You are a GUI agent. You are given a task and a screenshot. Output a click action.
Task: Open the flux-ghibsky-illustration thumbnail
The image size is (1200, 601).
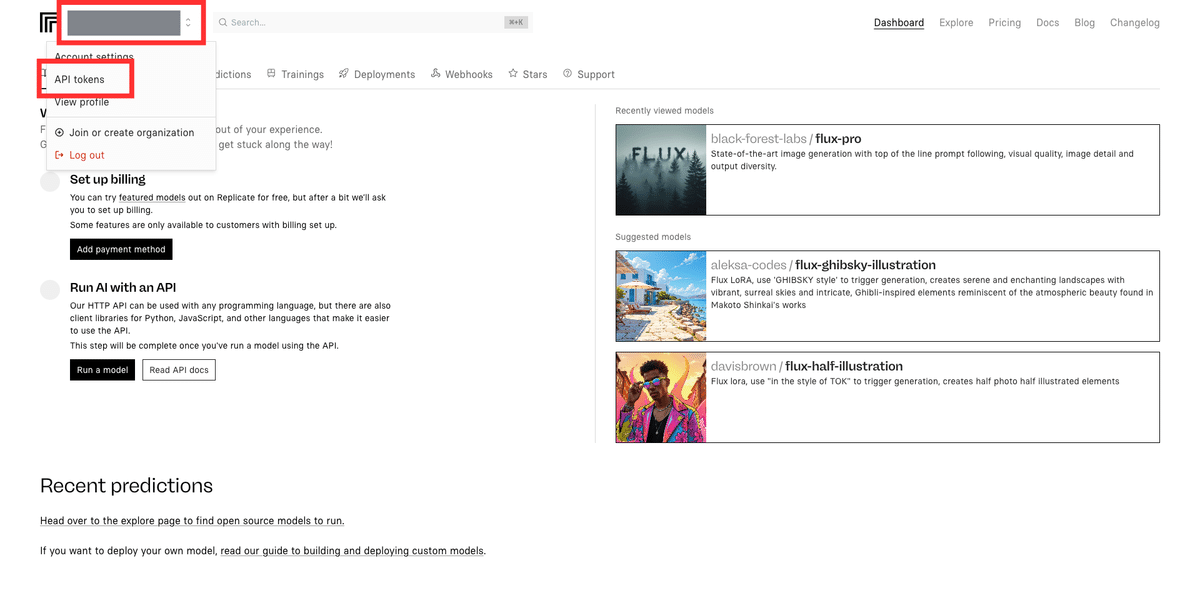point(661,296)
